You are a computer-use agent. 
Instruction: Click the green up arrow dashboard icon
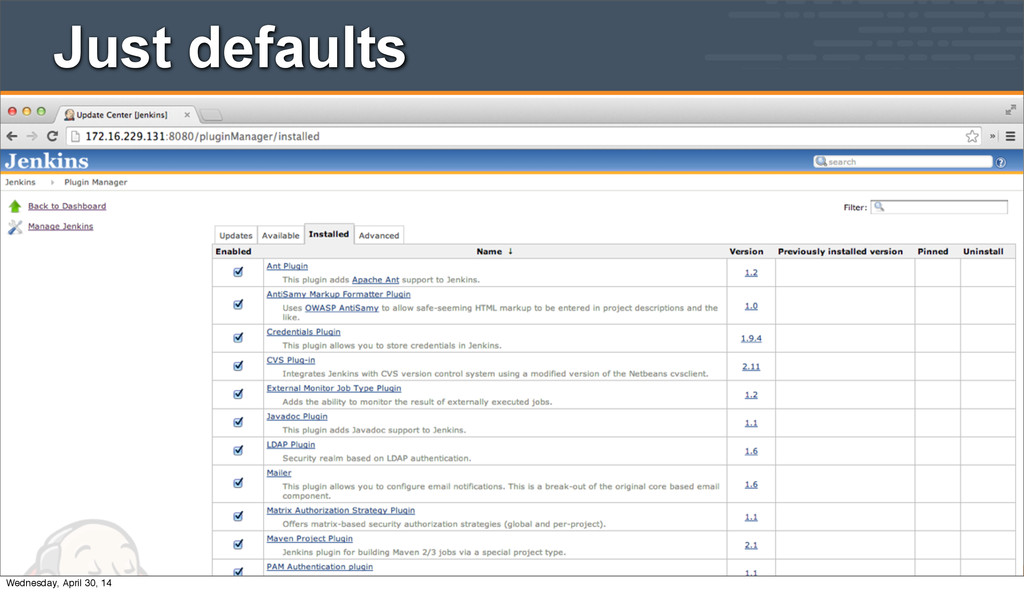15,206
